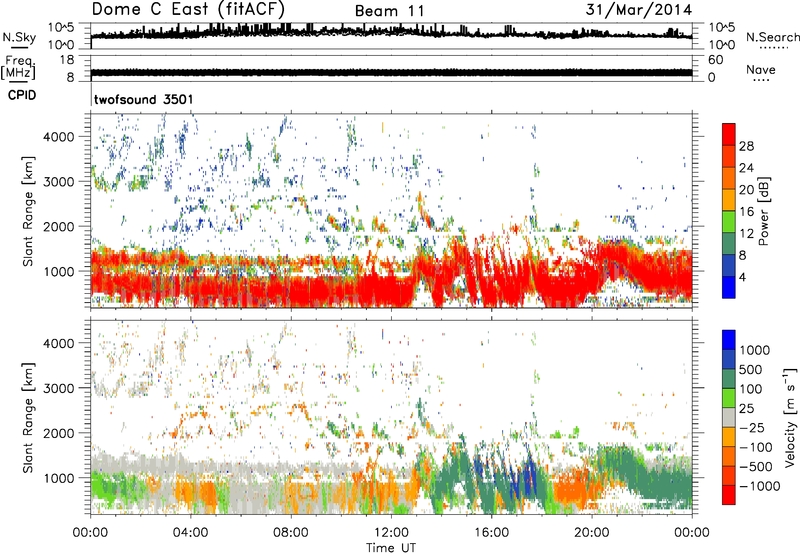Click the "Dome C East (fitACF)" plot title
800x554 pixels.
[188, 9]
